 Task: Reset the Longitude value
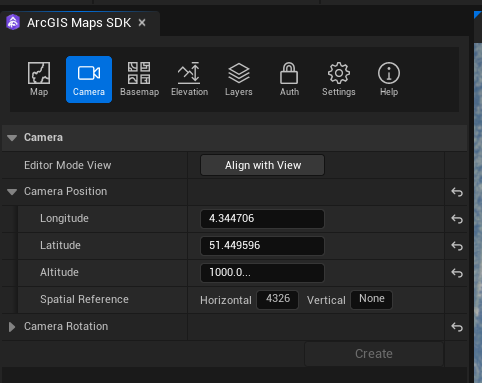pos(457,219)
